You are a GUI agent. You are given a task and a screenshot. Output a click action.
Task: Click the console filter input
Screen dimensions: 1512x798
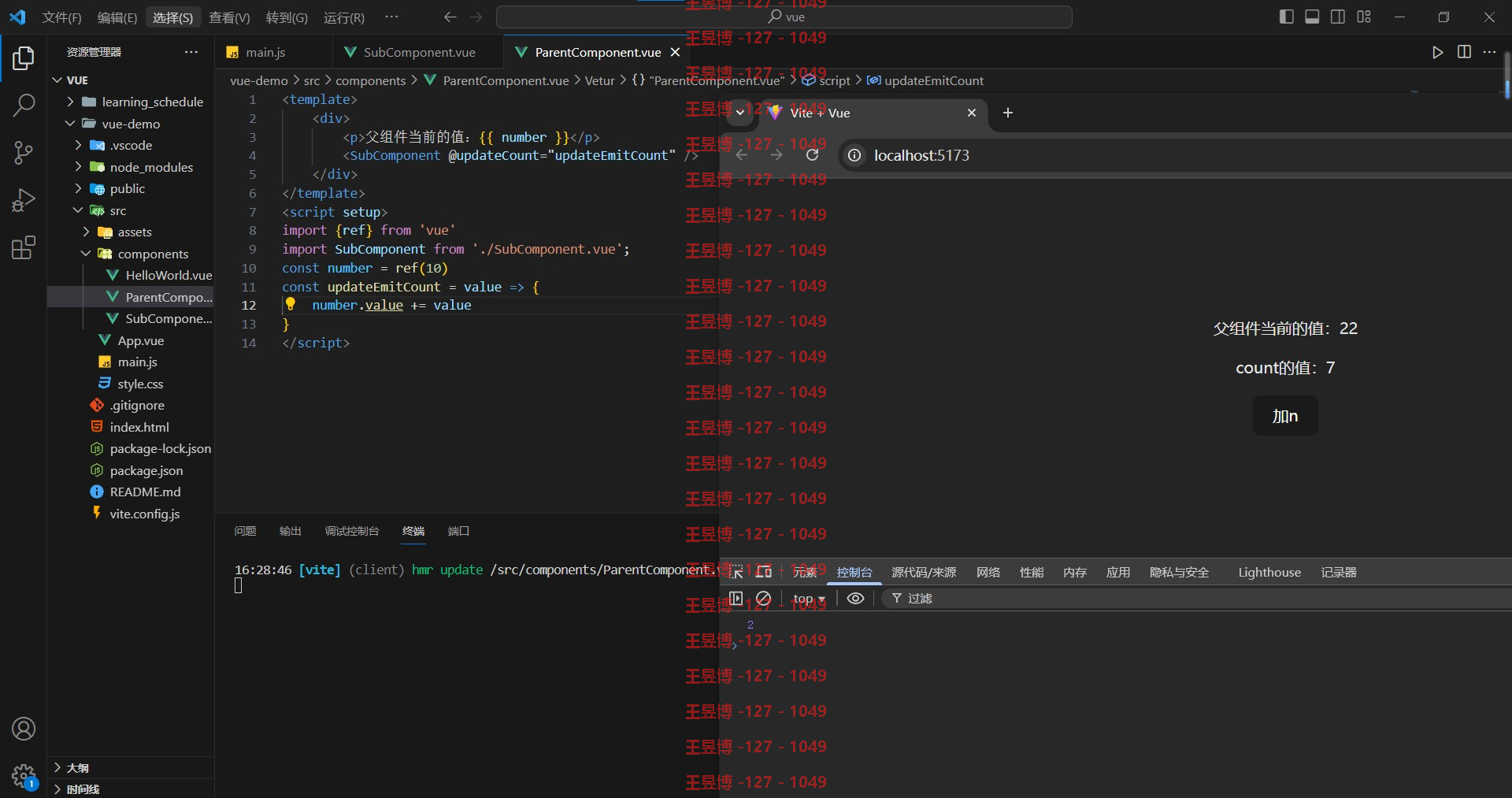[1197, 599]
